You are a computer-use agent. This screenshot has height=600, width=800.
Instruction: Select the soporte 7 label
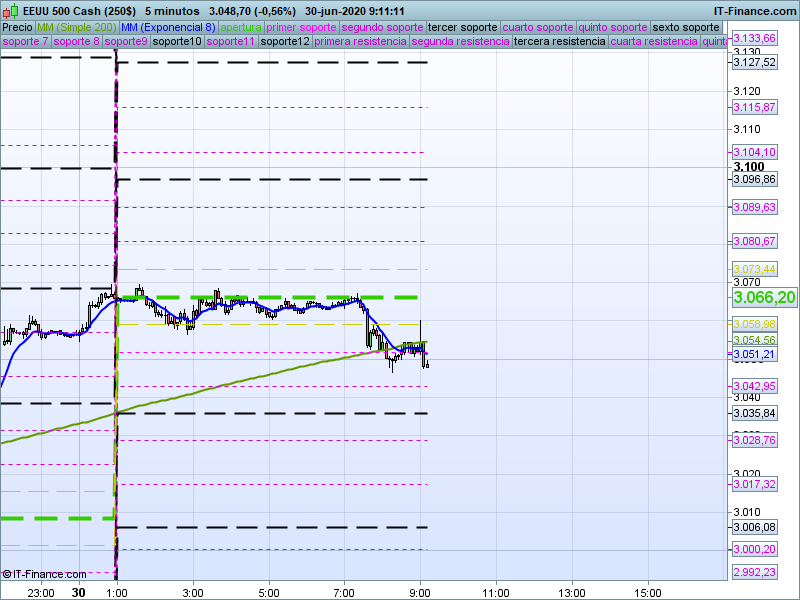26,41
